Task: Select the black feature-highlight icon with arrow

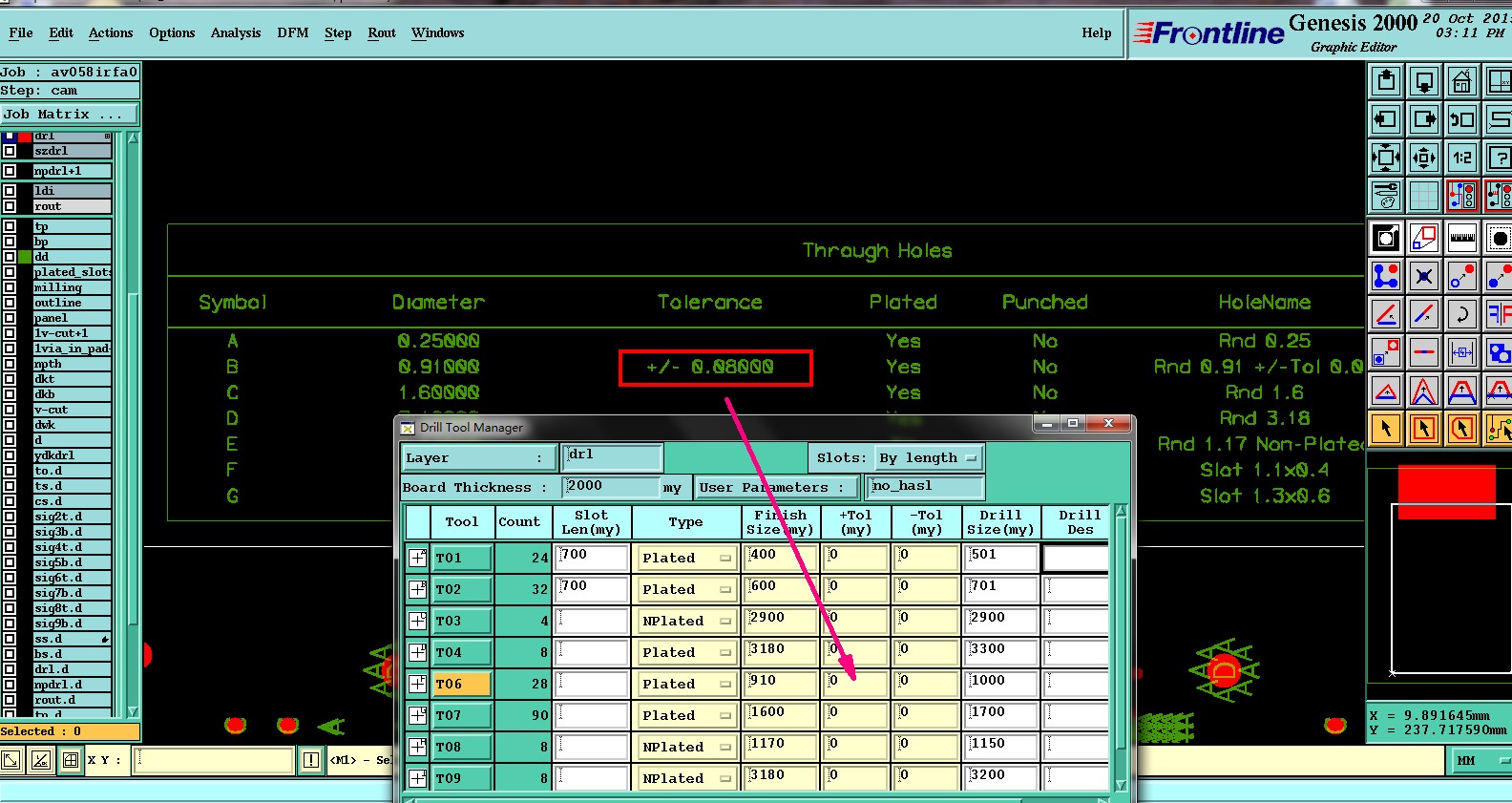Action: pyautogui.click(x=1386, y=237)
